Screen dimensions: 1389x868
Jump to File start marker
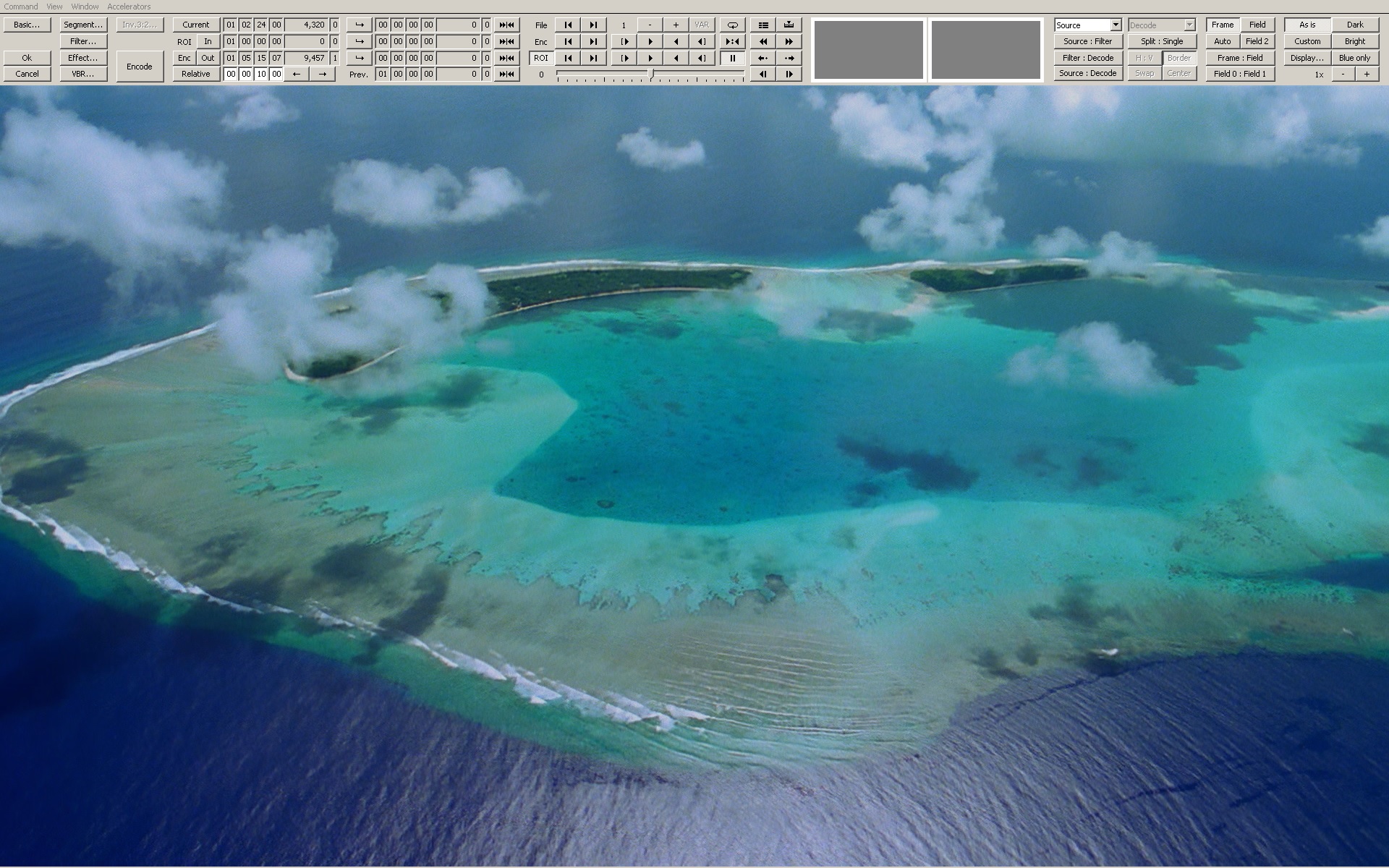click(x=568, y=25)
